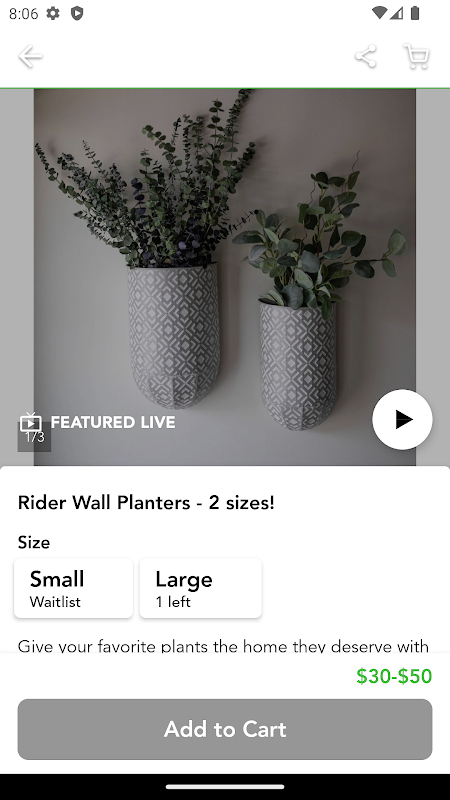Play the featured live video
This screenshot has width=450, height=800.
402,419
